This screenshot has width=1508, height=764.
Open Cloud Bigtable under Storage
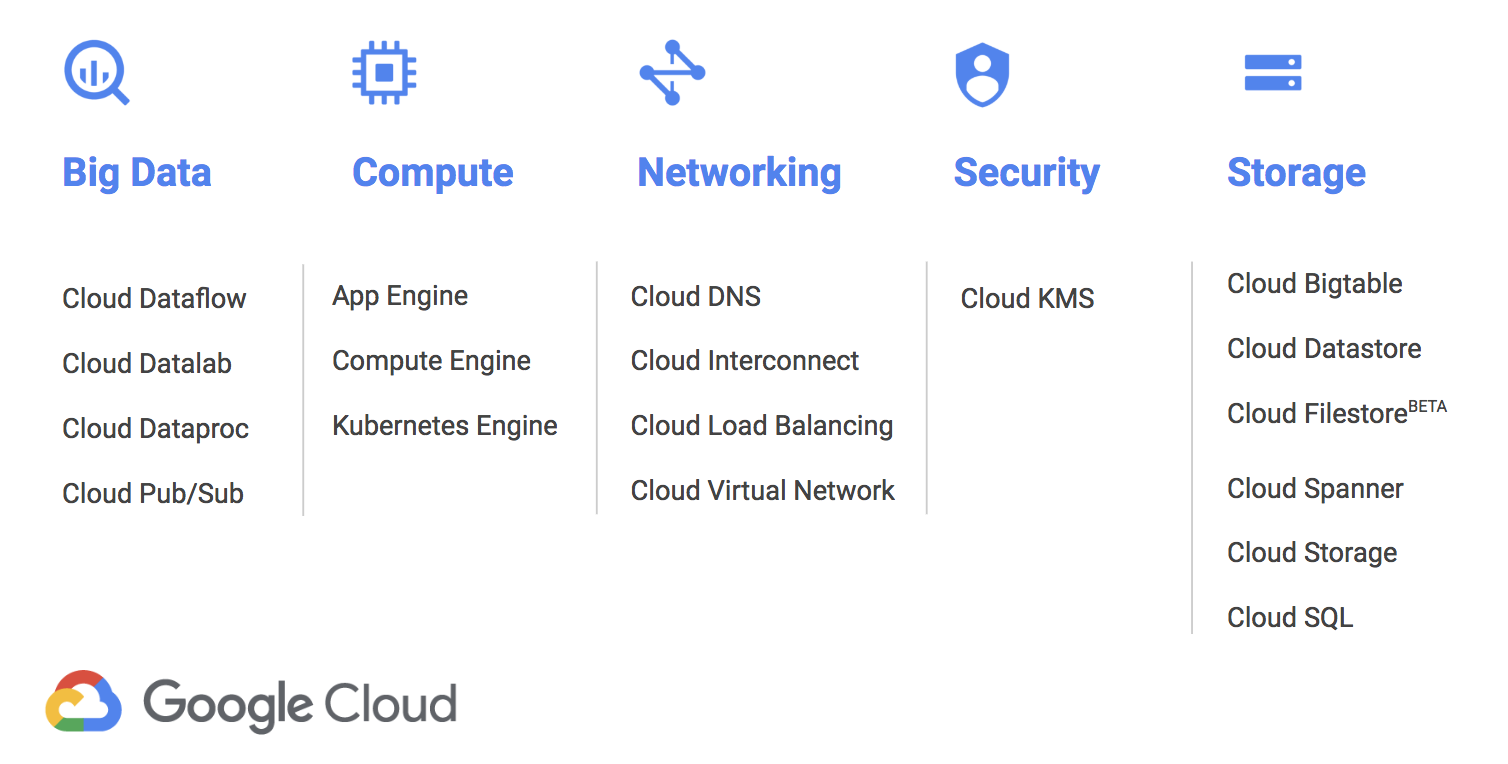[x=1314, y=284]
